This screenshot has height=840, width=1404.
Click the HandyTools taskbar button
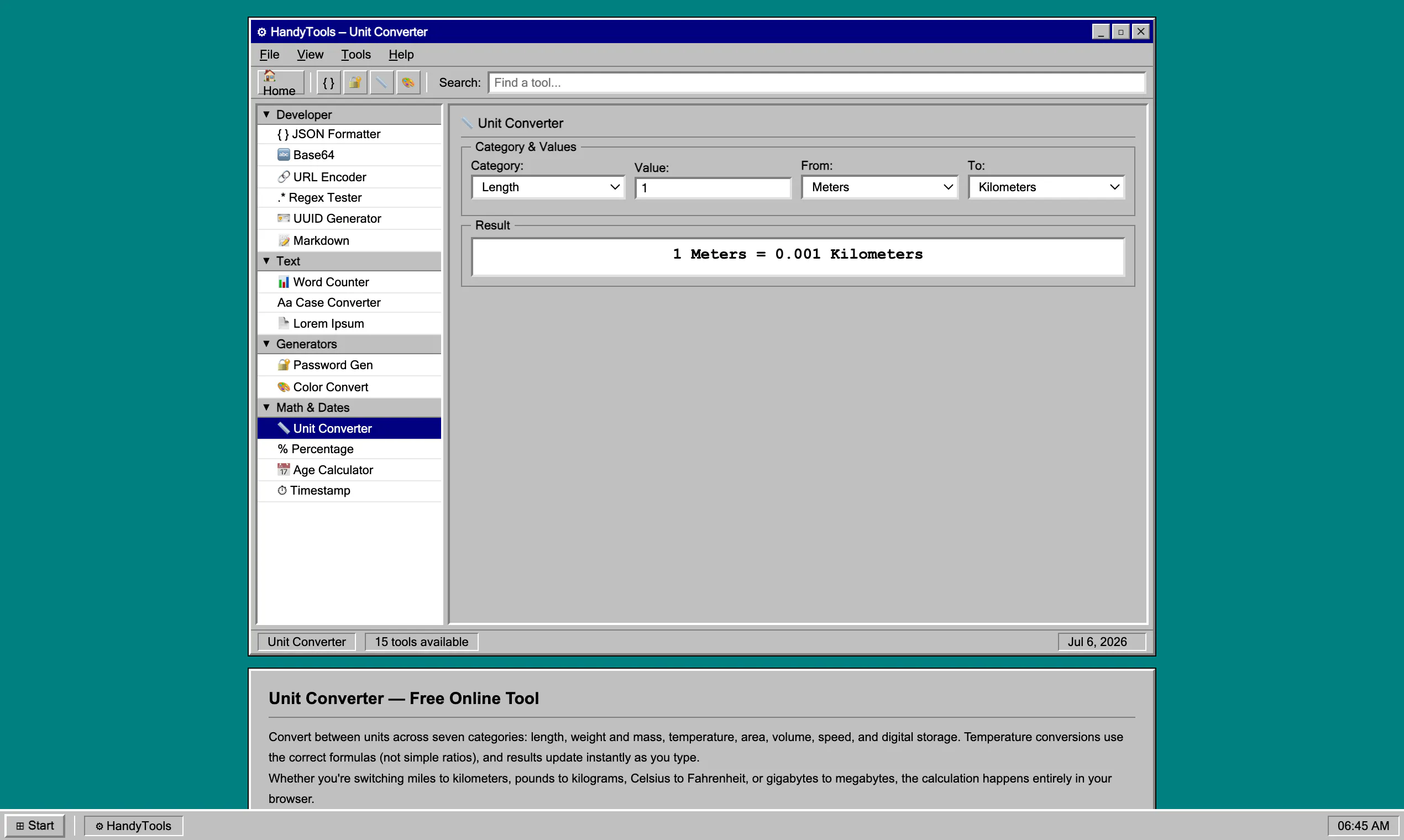pos(134,826)
